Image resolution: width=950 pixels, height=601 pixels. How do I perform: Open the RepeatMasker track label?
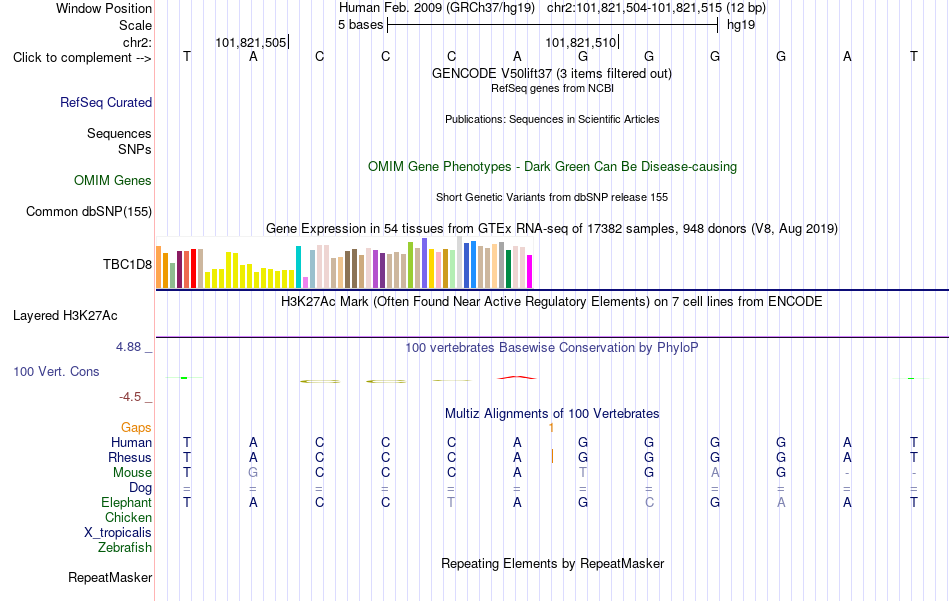click(110, 577)
